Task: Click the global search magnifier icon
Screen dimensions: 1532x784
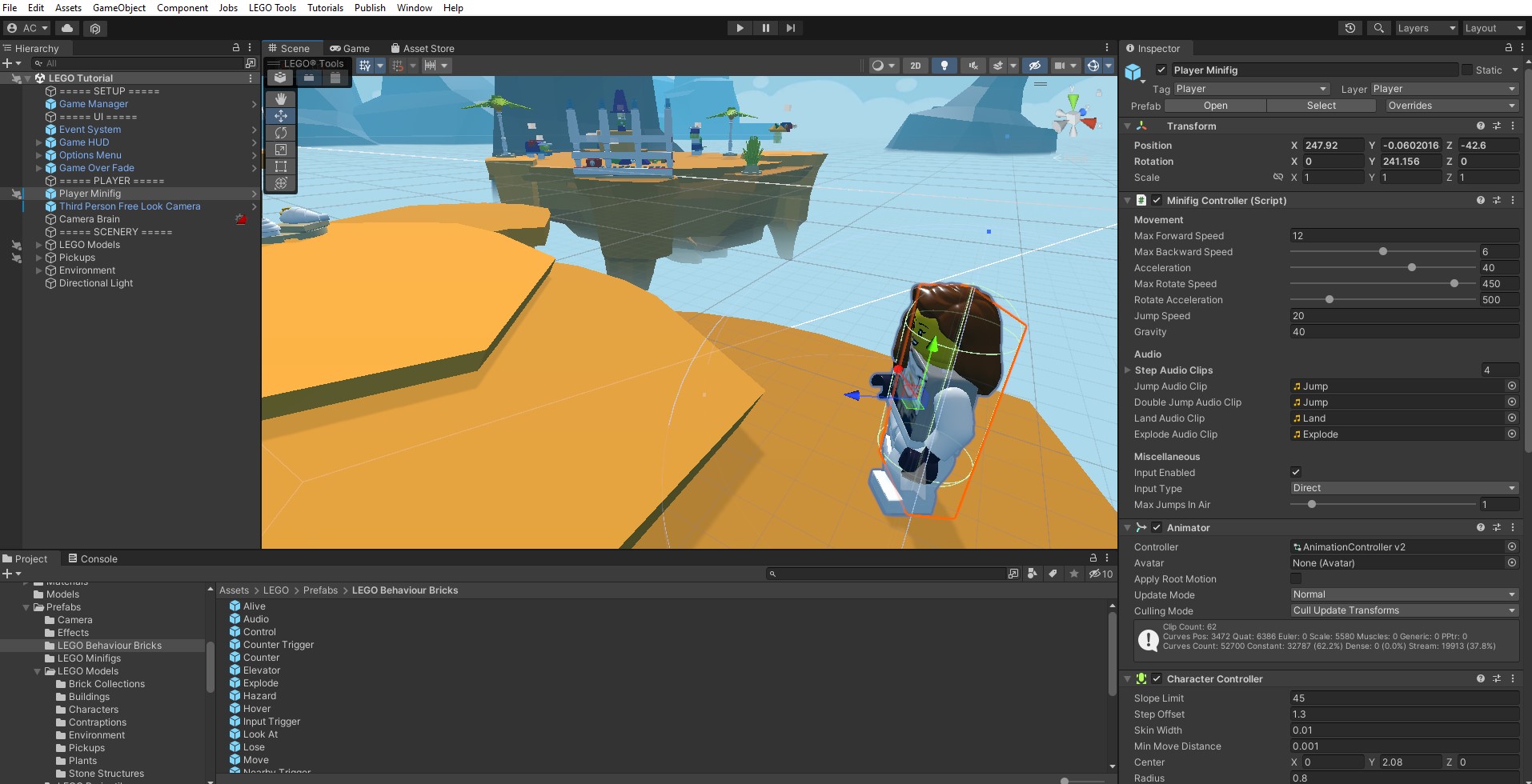Action: pos(1378,28)
